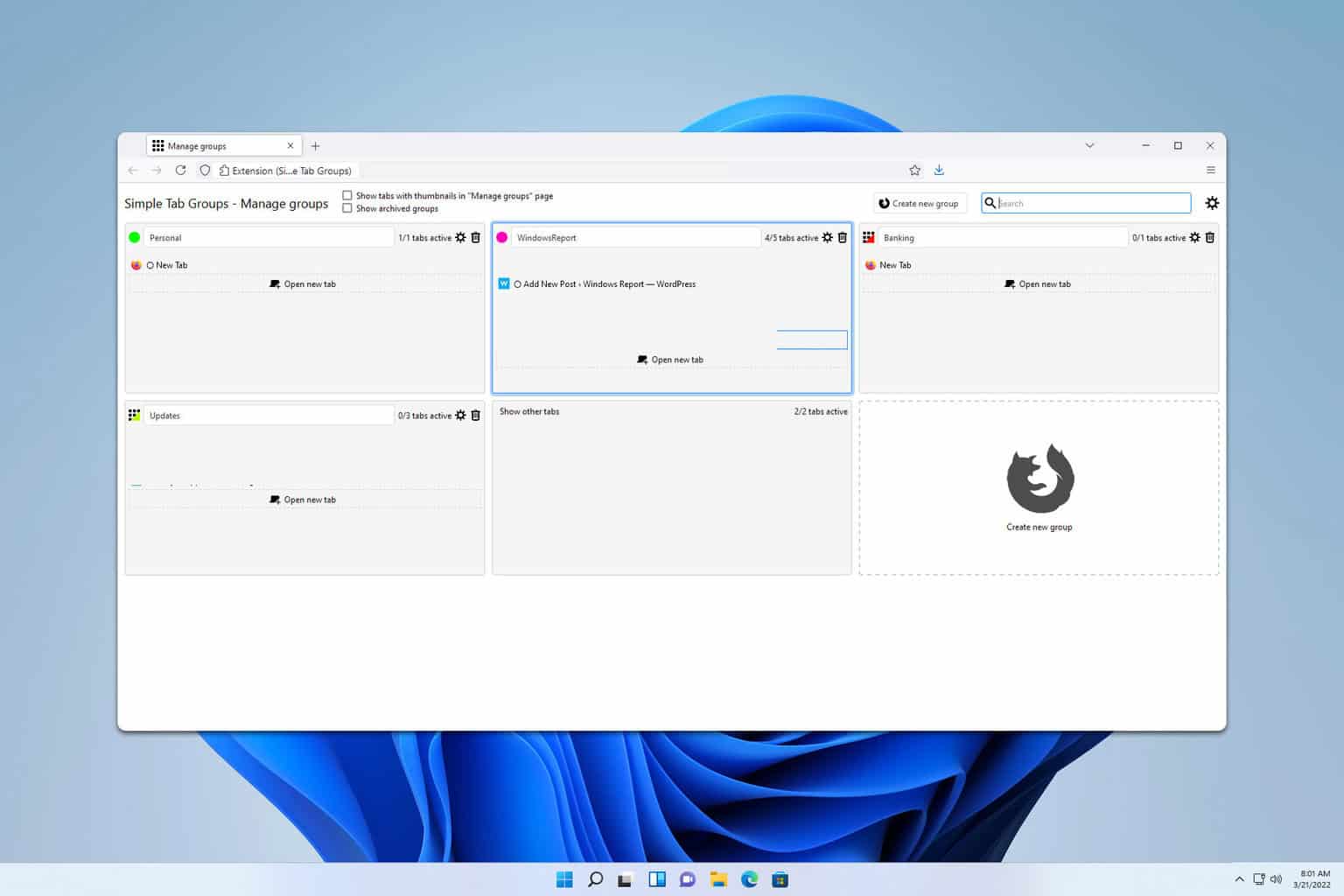The image size is (1344, 896).
Task: Delete the WindowsReport group via trash icon
Action: 843,237
